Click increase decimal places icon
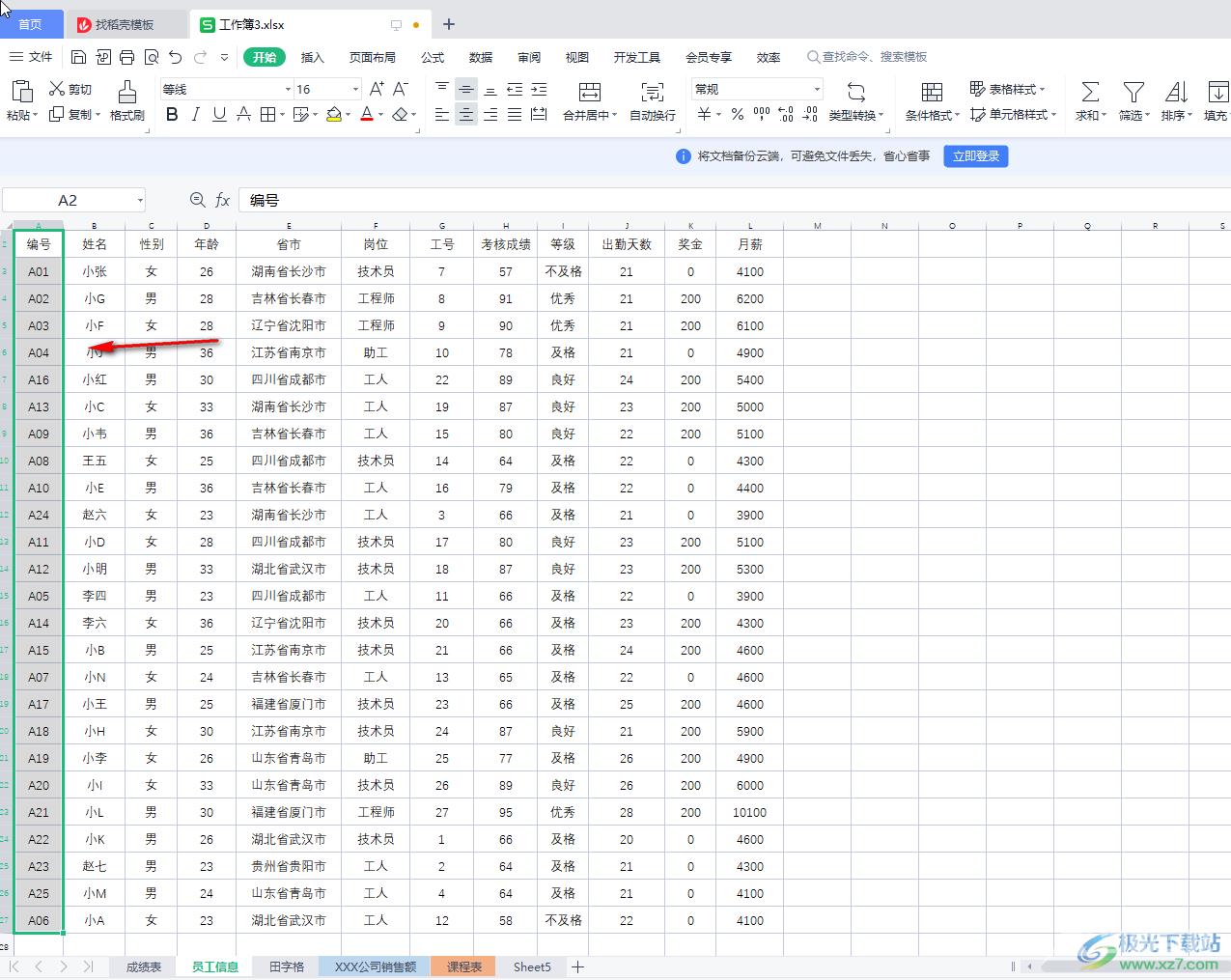Screen dimensions: 1231x980 tap(786, 114)
